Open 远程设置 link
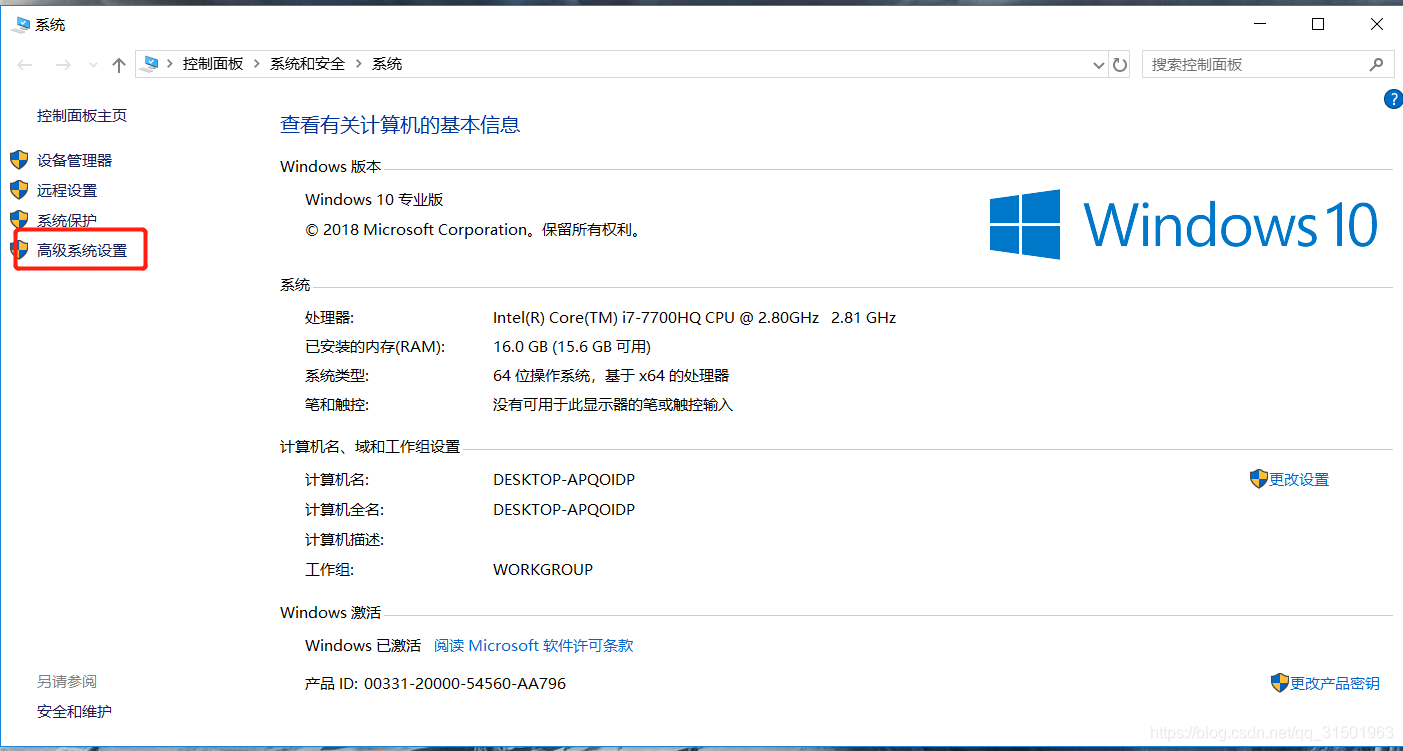1403x751 pixels. pos(67,190)
